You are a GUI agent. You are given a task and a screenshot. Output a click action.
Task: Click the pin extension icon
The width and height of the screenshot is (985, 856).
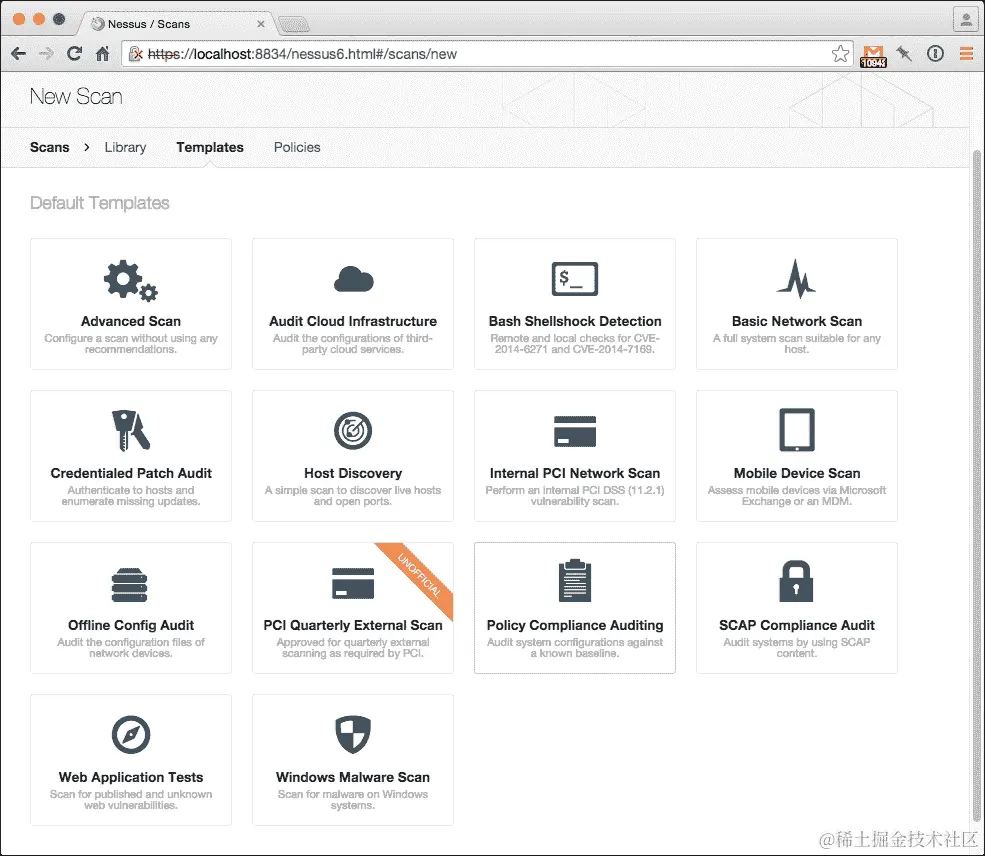pos(904,54)
